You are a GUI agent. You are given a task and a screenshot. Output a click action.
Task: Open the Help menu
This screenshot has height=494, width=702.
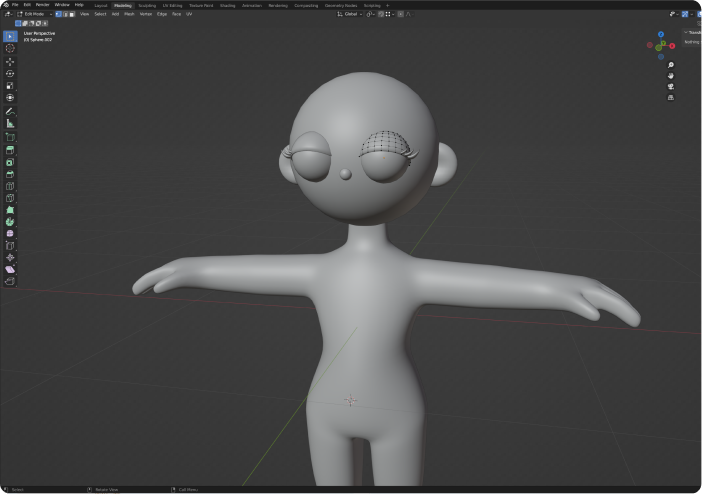[x=79, y=5]
